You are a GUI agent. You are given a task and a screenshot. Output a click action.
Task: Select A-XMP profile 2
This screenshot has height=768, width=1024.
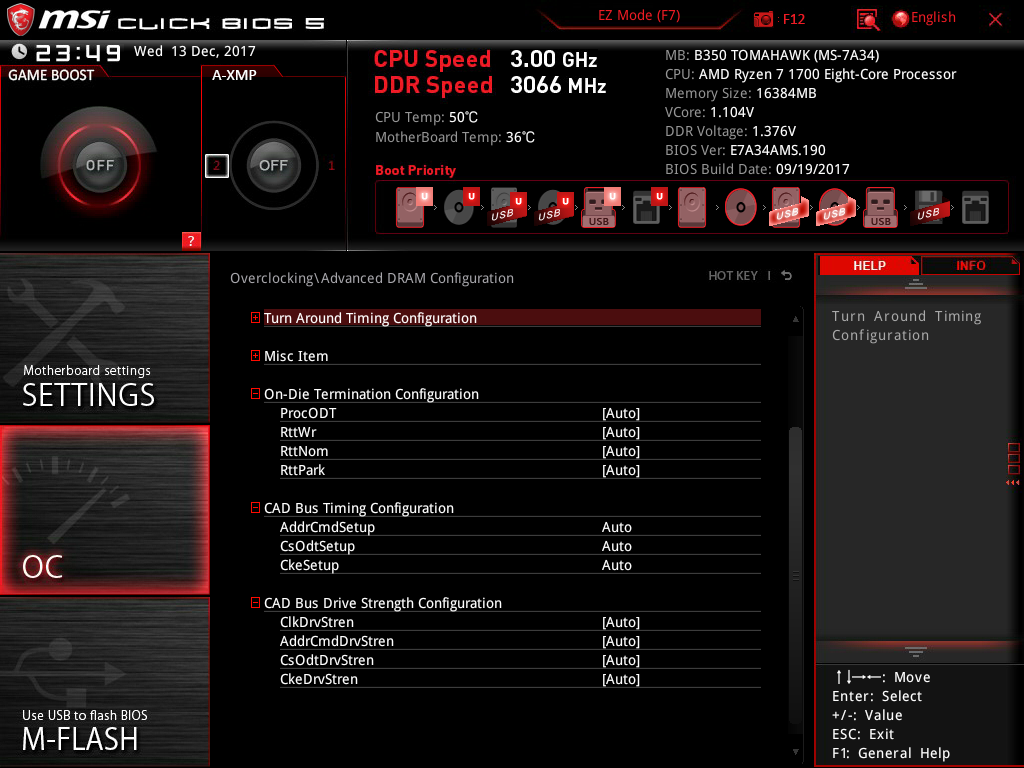(217, 166)
